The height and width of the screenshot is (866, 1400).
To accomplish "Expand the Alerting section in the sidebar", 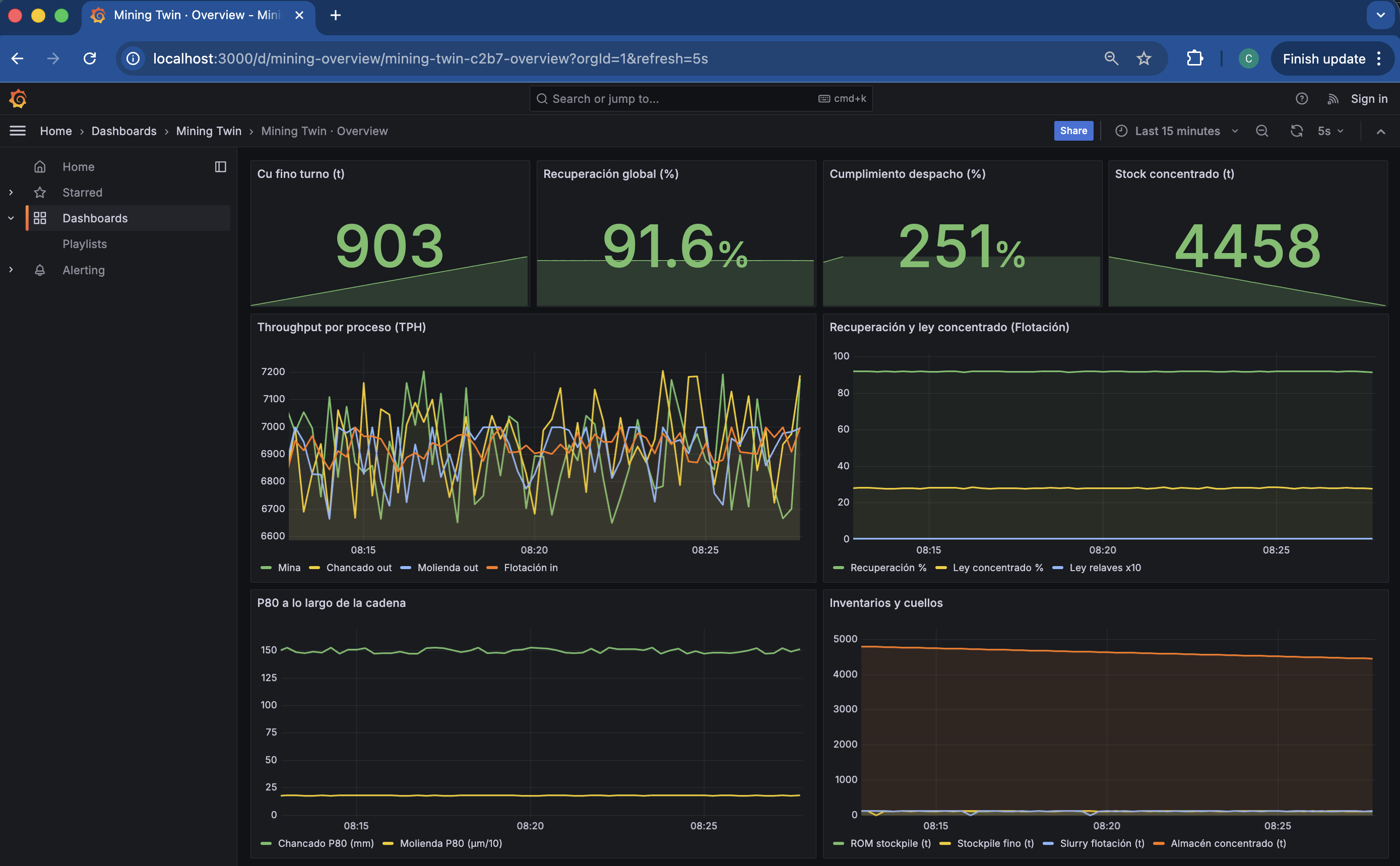I will (x=11, y=270).
